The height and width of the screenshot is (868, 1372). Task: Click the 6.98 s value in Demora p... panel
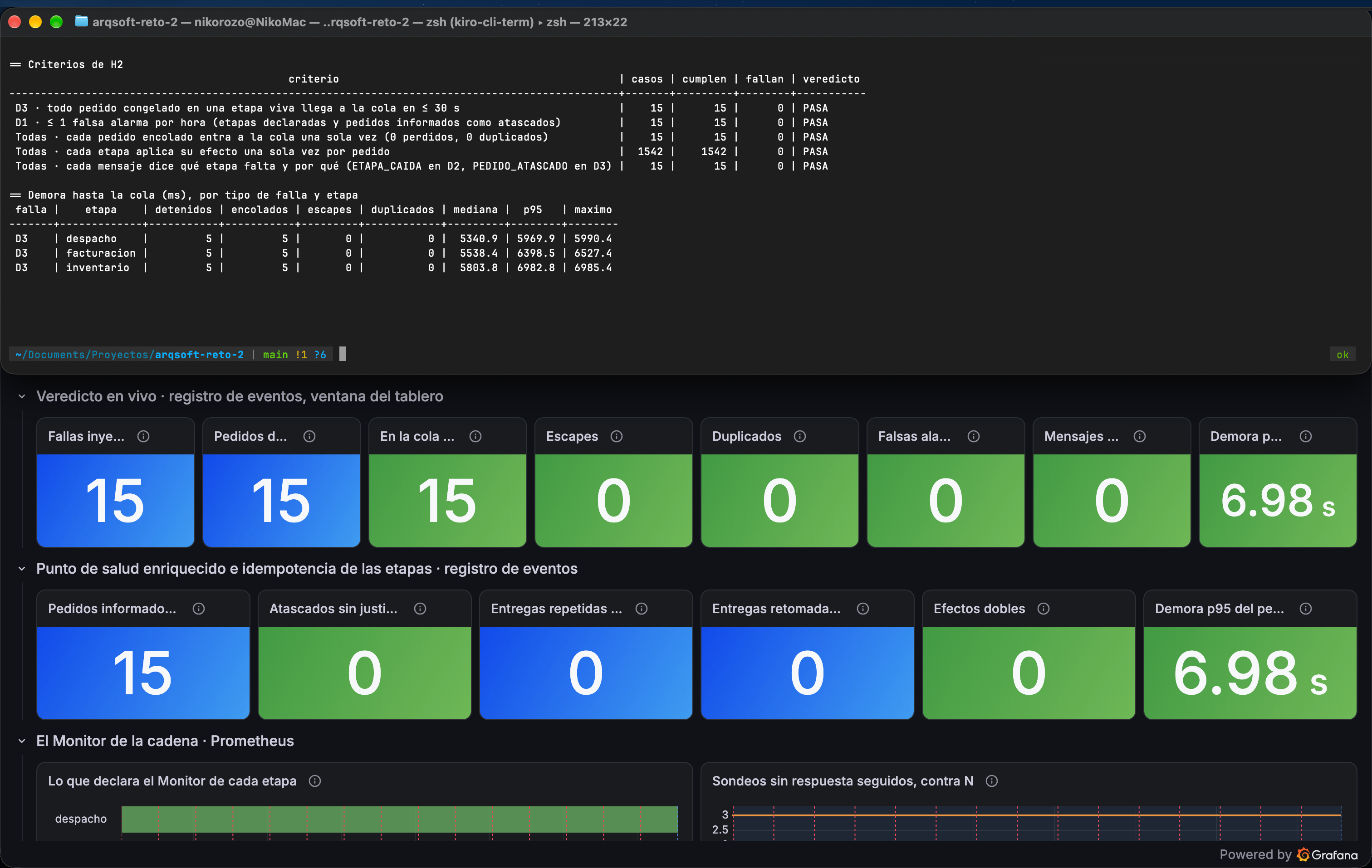pos(1278,501)
